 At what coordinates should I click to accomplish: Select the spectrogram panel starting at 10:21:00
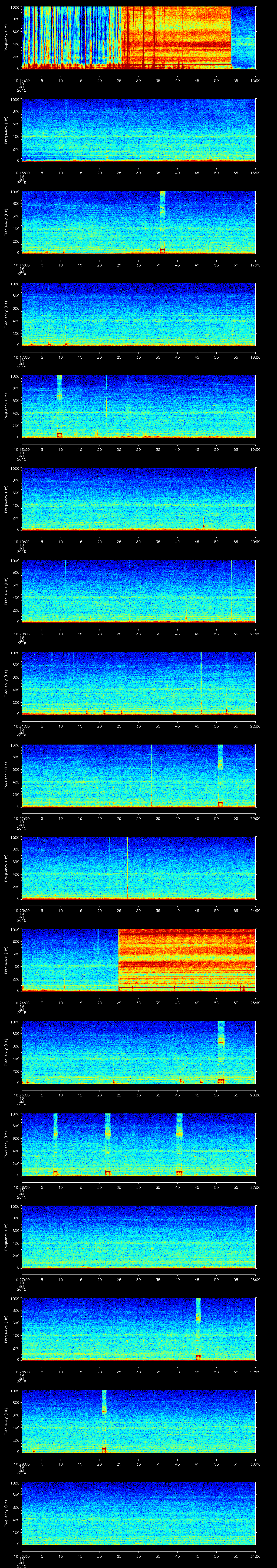click(x=138, y=683)
